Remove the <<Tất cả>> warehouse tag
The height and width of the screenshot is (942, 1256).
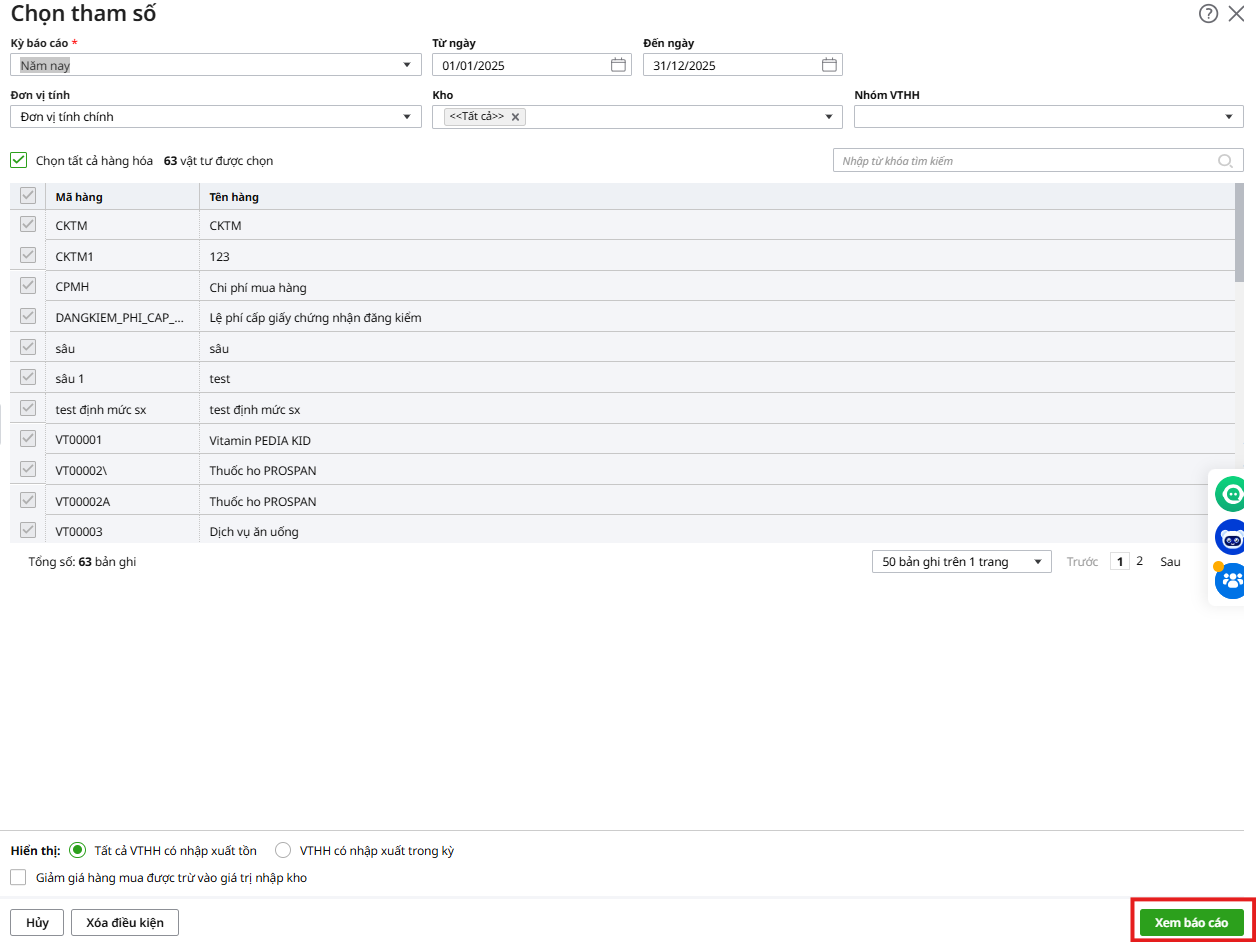tap(516, 117)
